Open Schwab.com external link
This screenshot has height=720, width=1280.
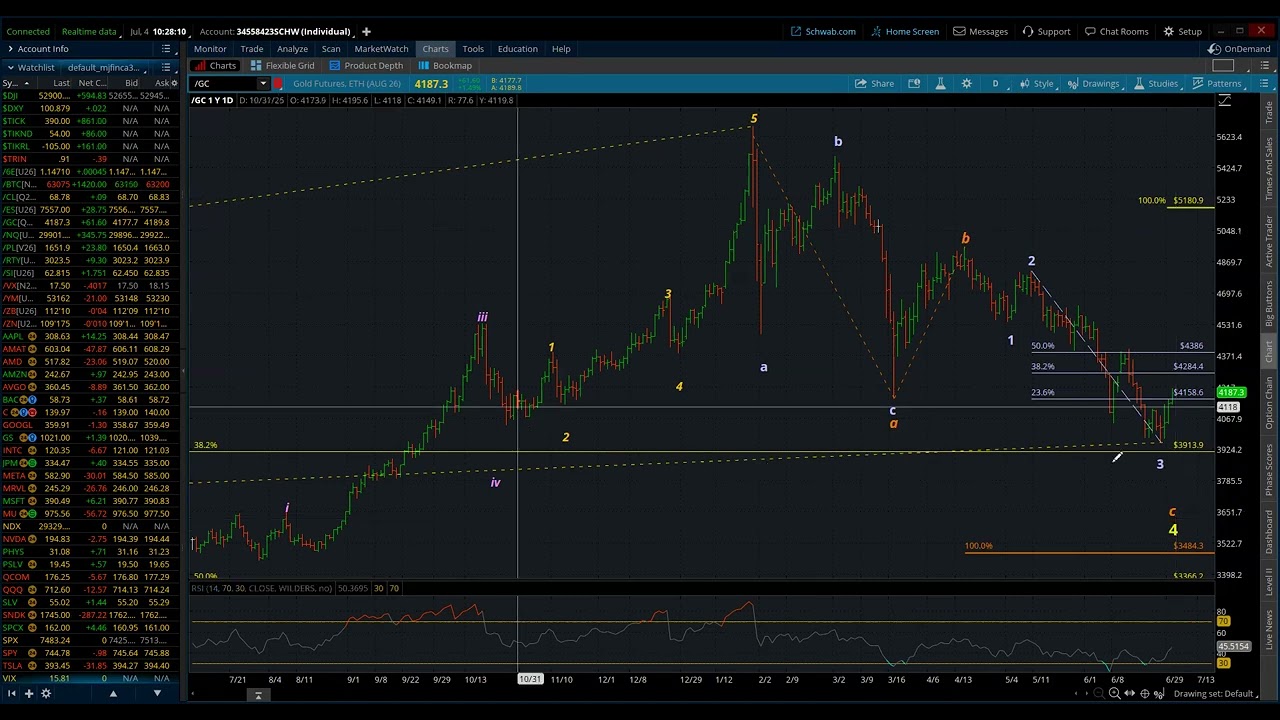(x=823, y=31)
